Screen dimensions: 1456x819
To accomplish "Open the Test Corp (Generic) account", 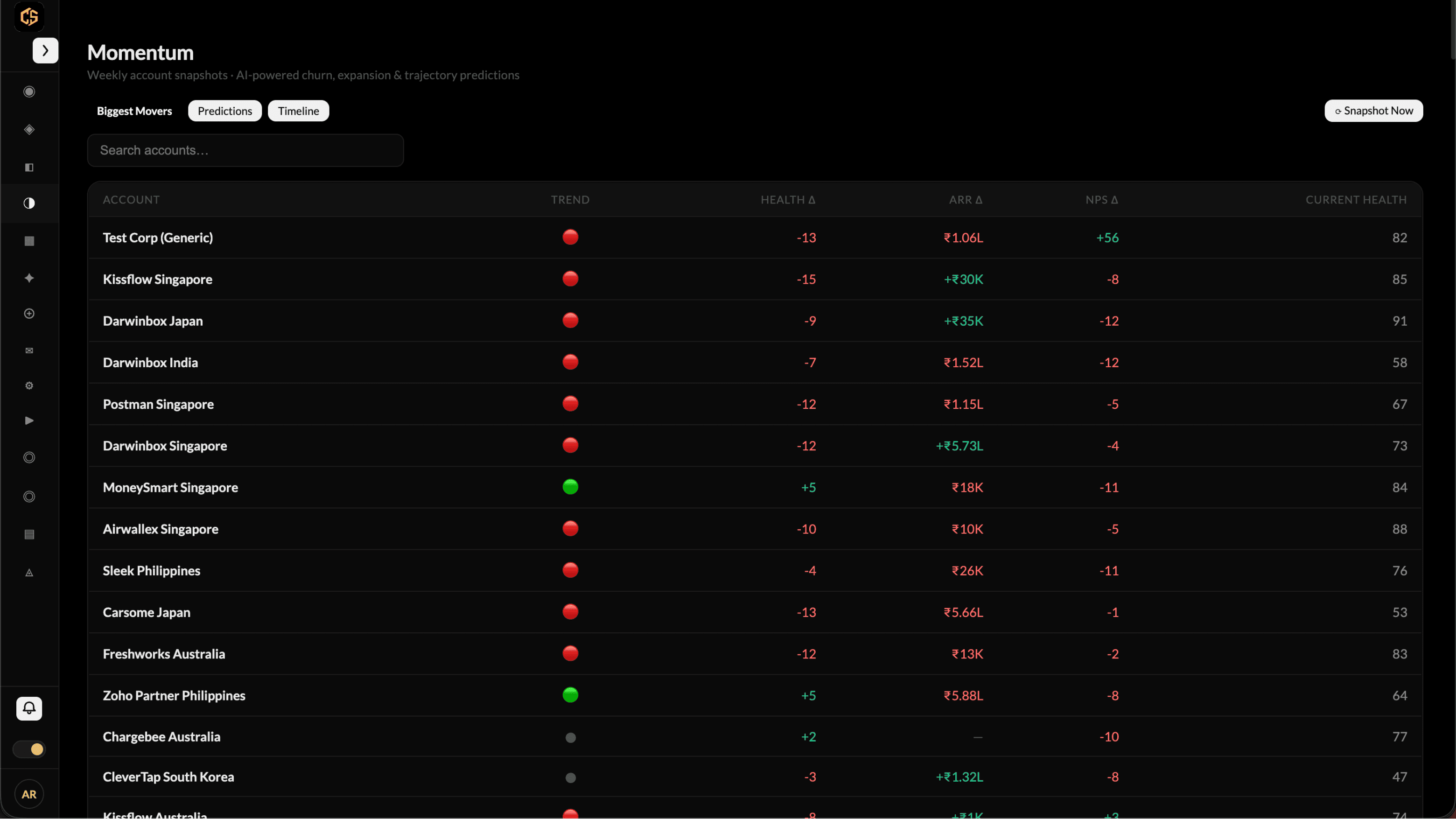I will [158, 238].
